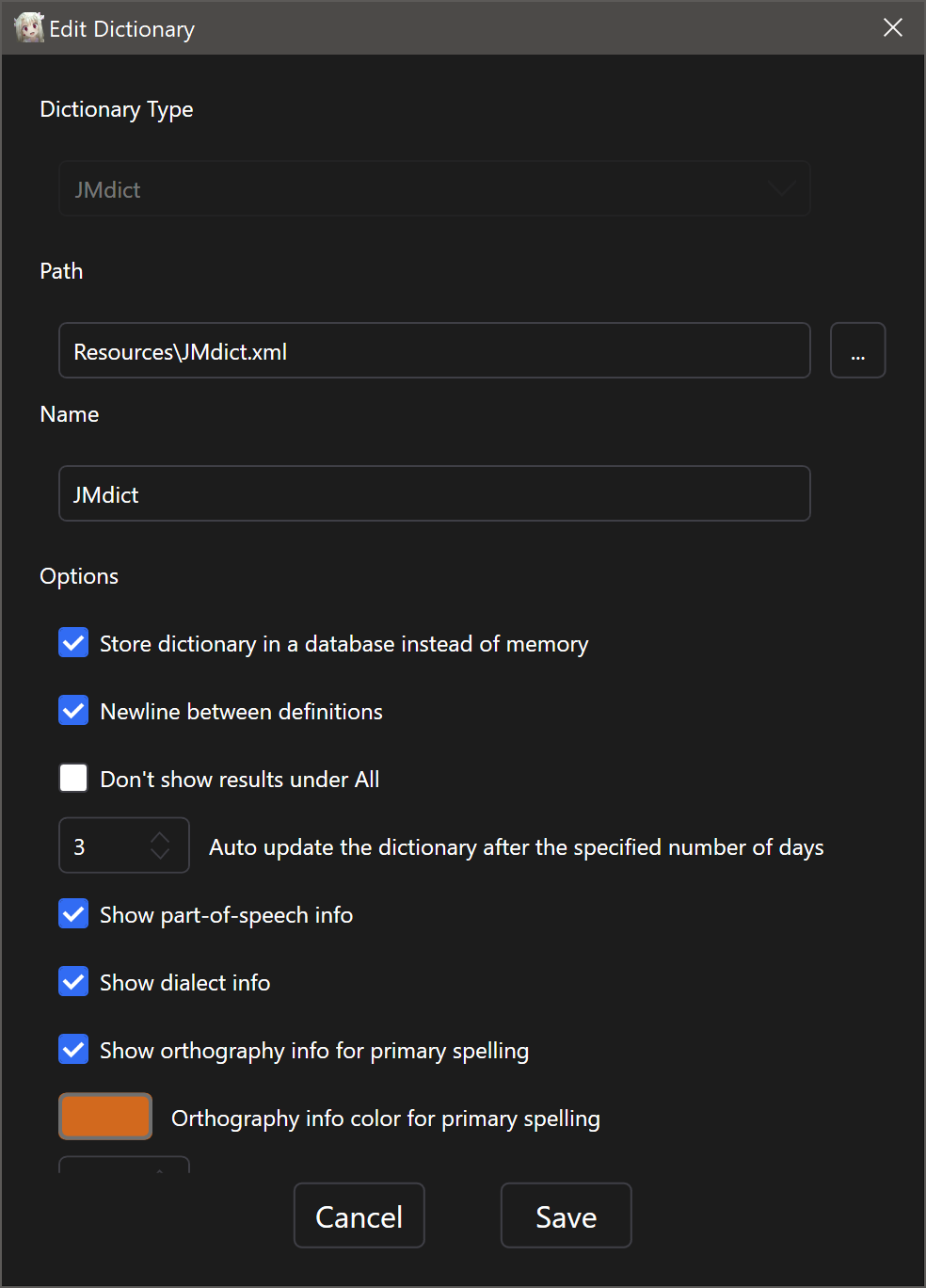Decrease auto update days with down arrow
The image size is (926, 1288).
(x=160, y=854)
